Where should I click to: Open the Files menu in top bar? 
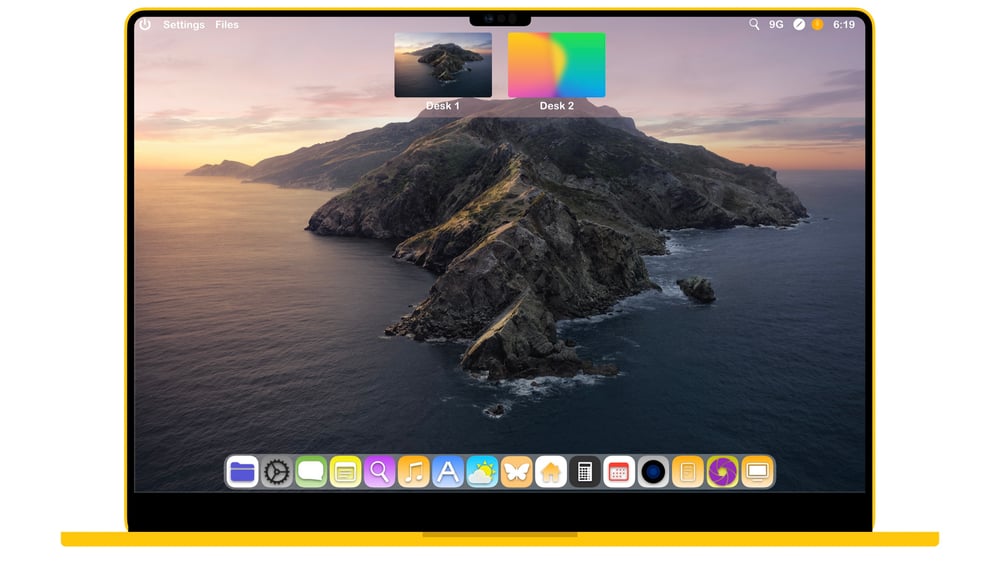226,24
